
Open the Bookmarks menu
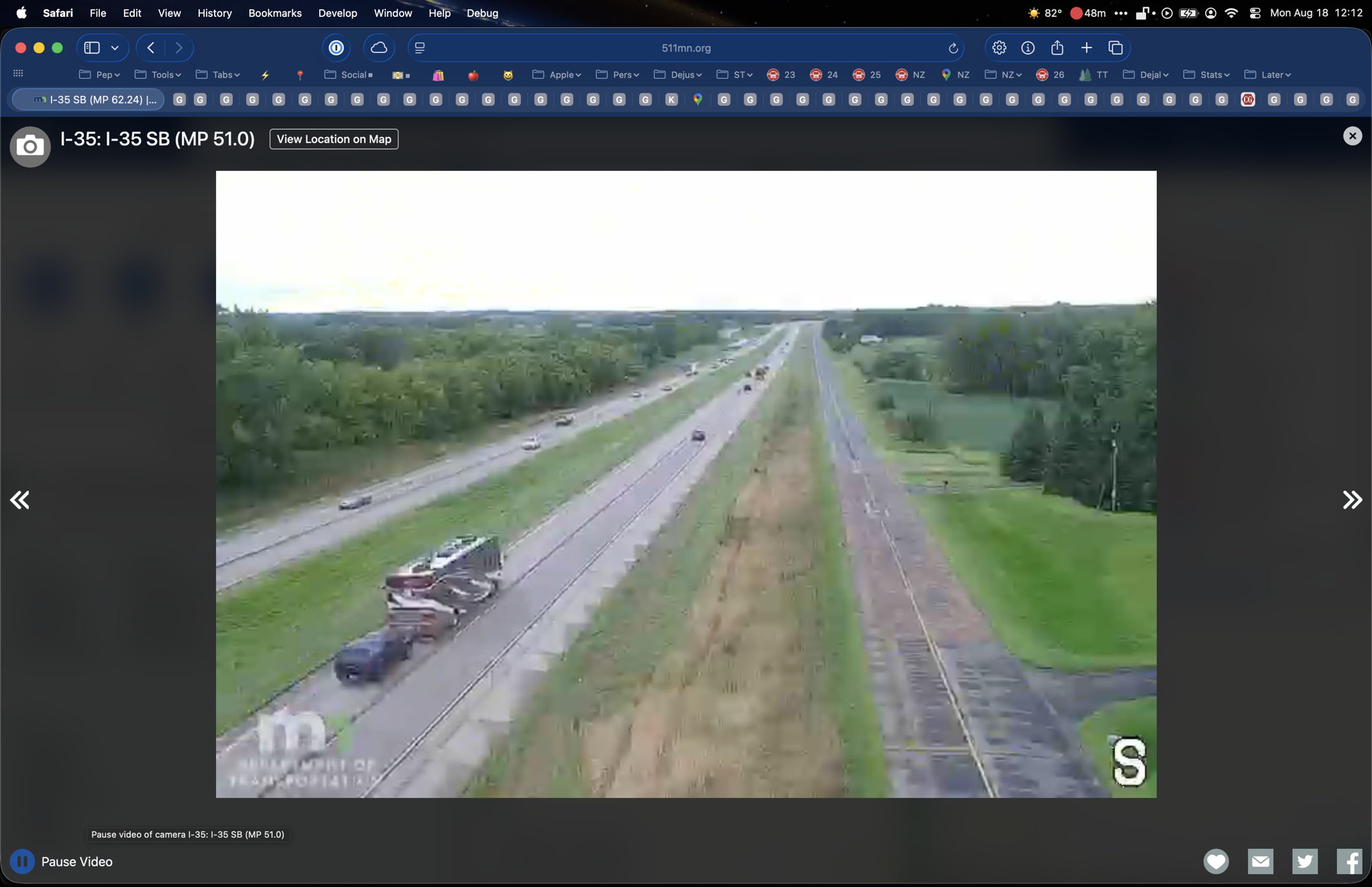275,13
